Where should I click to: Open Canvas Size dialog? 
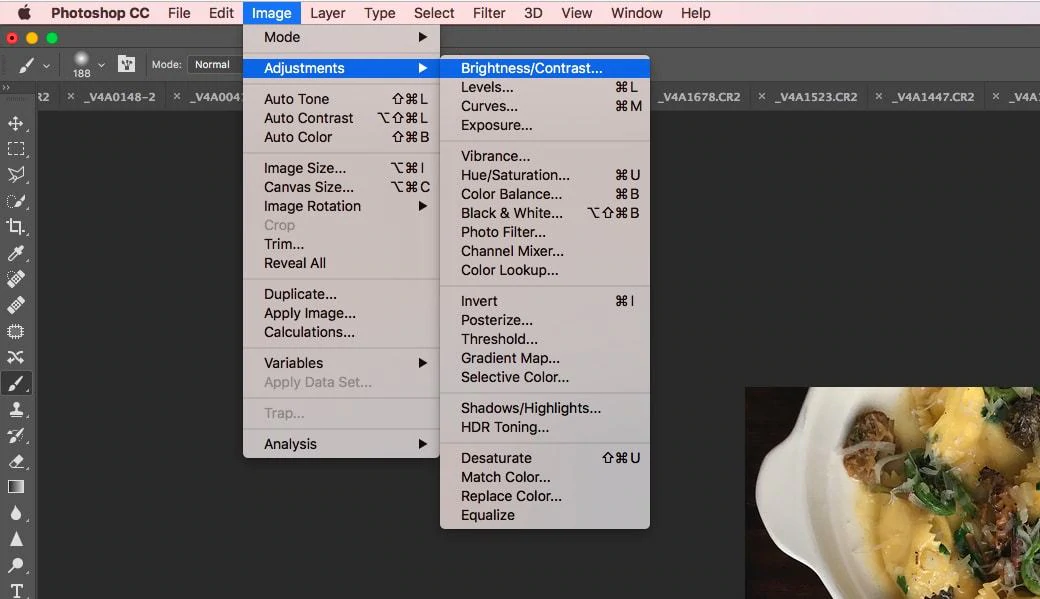point(341,187)
